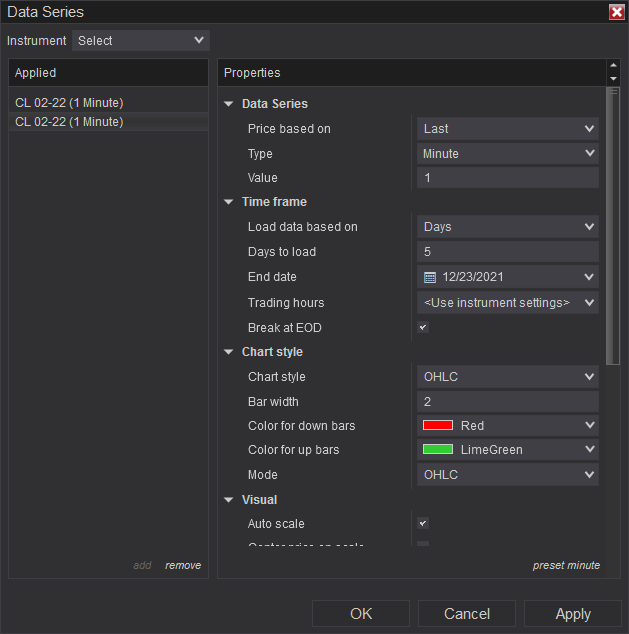Open the Load data based on dropdown

[508, 227]
